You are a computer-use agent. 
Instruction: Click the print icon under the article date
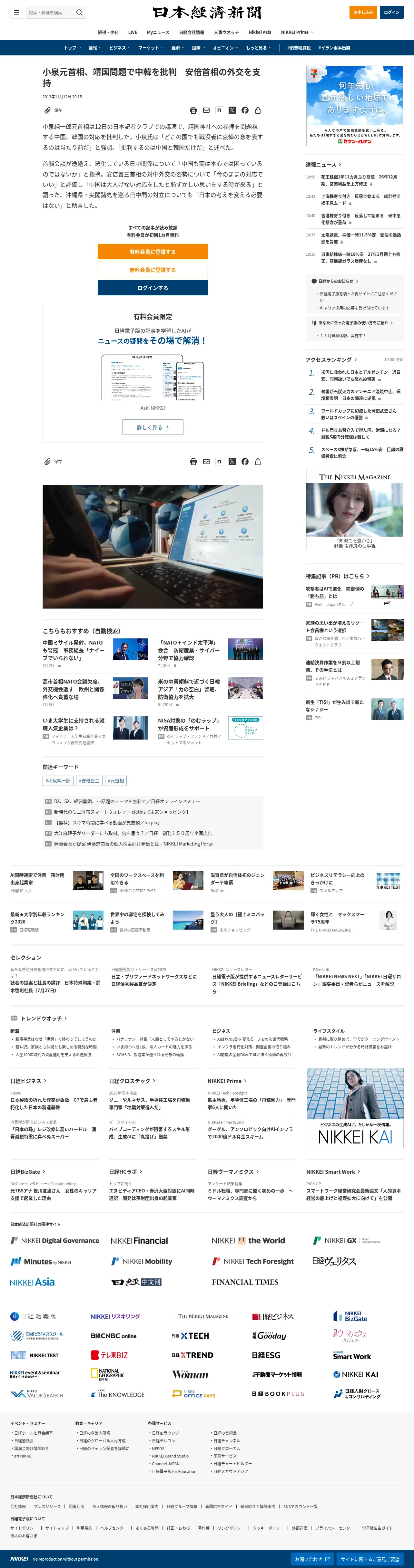point(193,110)
